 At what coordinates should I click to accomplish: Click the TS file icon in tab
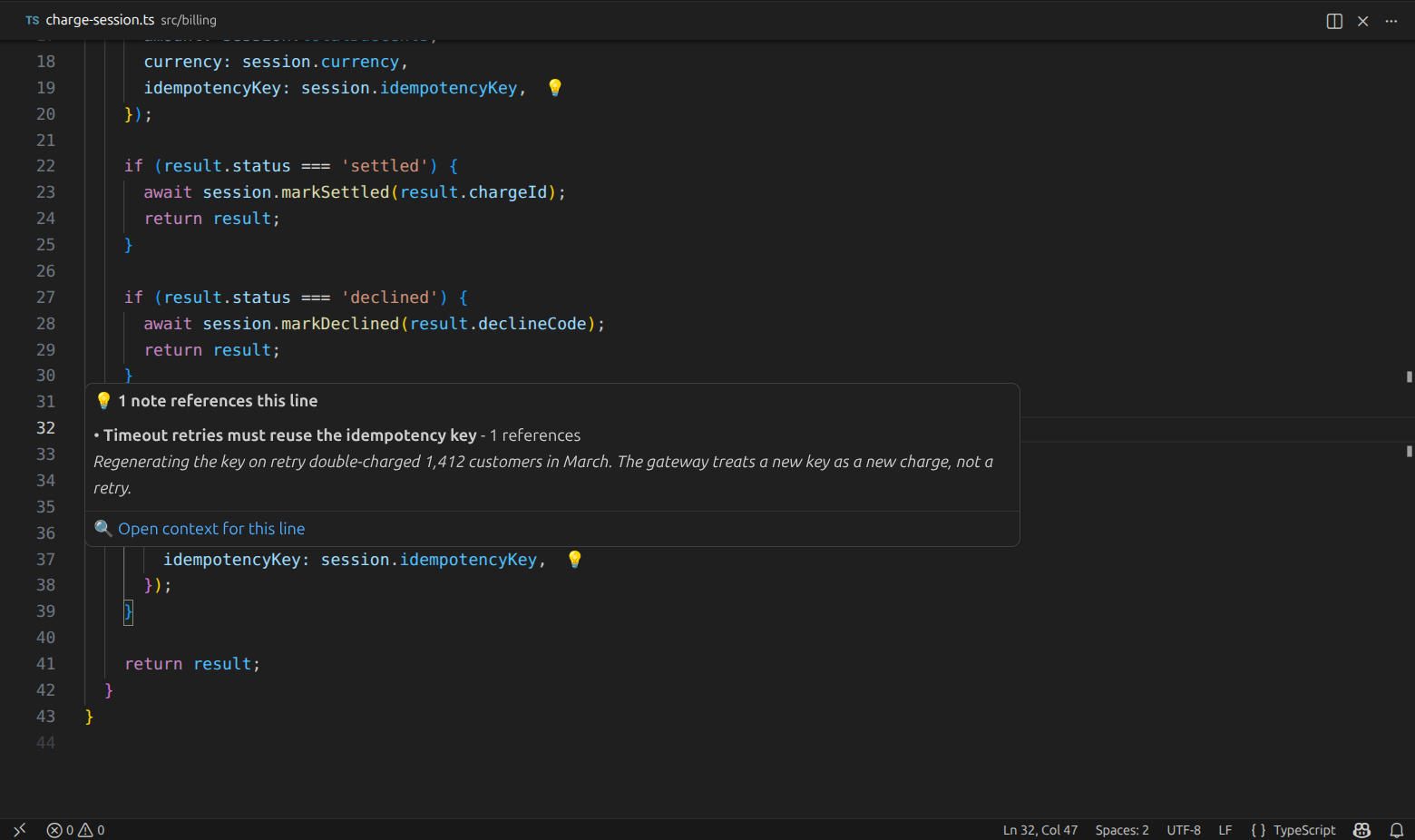tap(33, 20)
